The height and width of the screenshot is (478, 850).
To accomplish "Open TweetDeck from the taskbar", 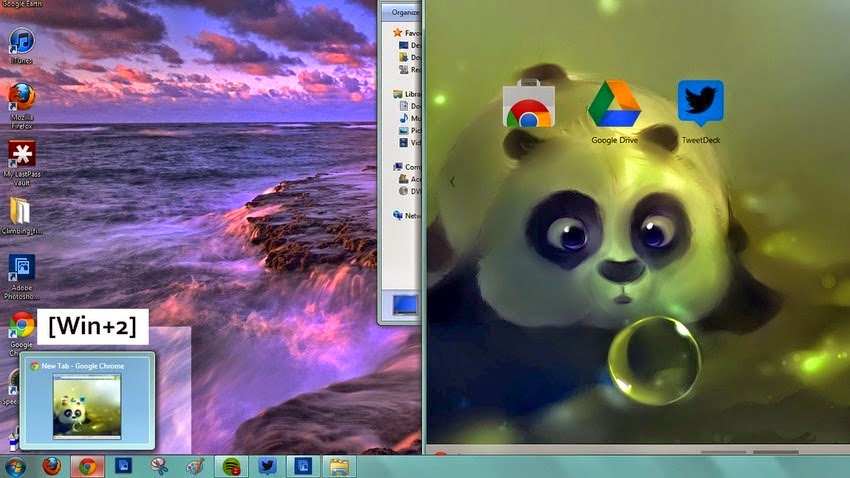I will tap(267, 466).
